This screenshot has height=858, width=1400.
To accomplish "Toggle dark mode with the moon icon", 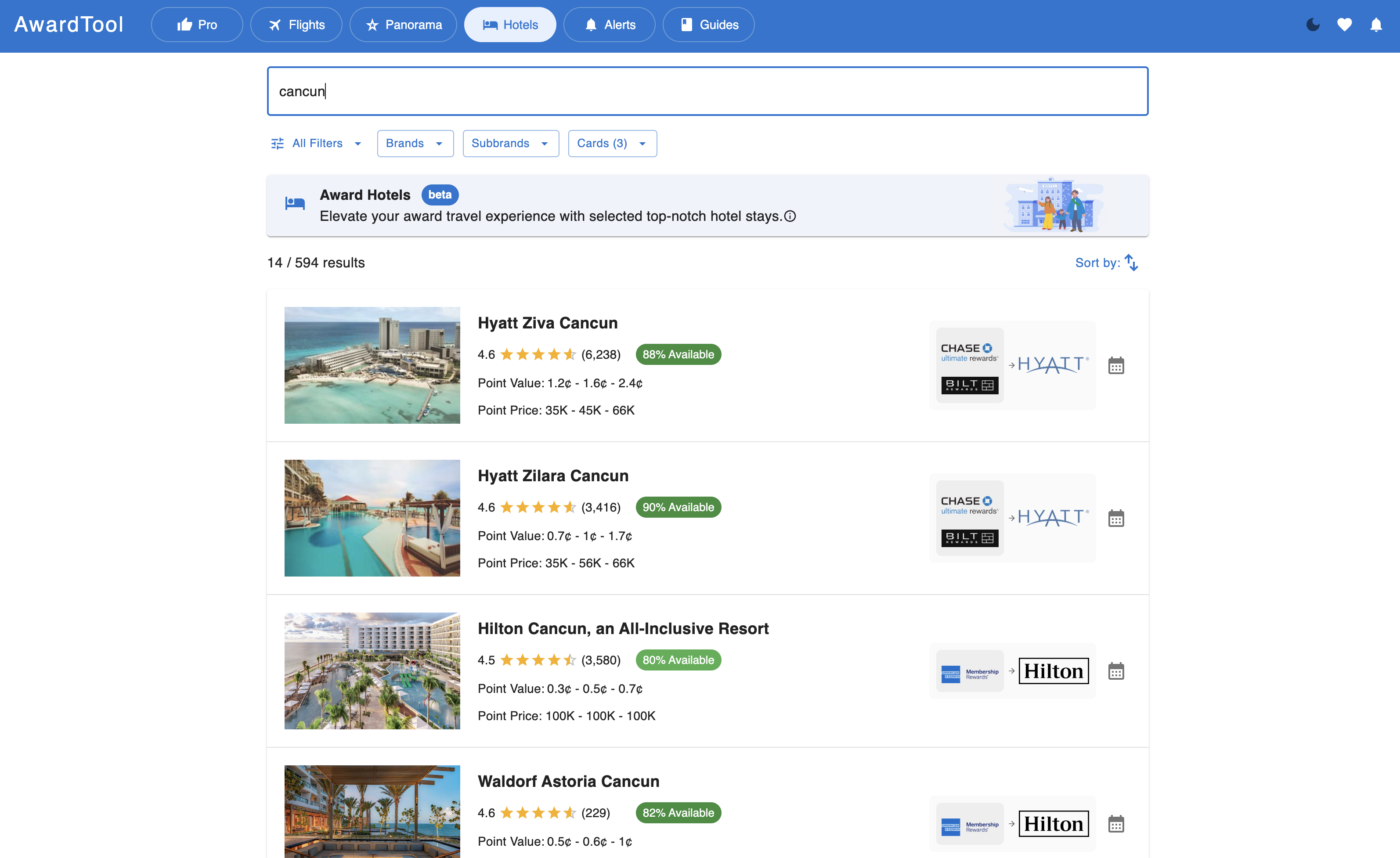I will coord(1313,25).
